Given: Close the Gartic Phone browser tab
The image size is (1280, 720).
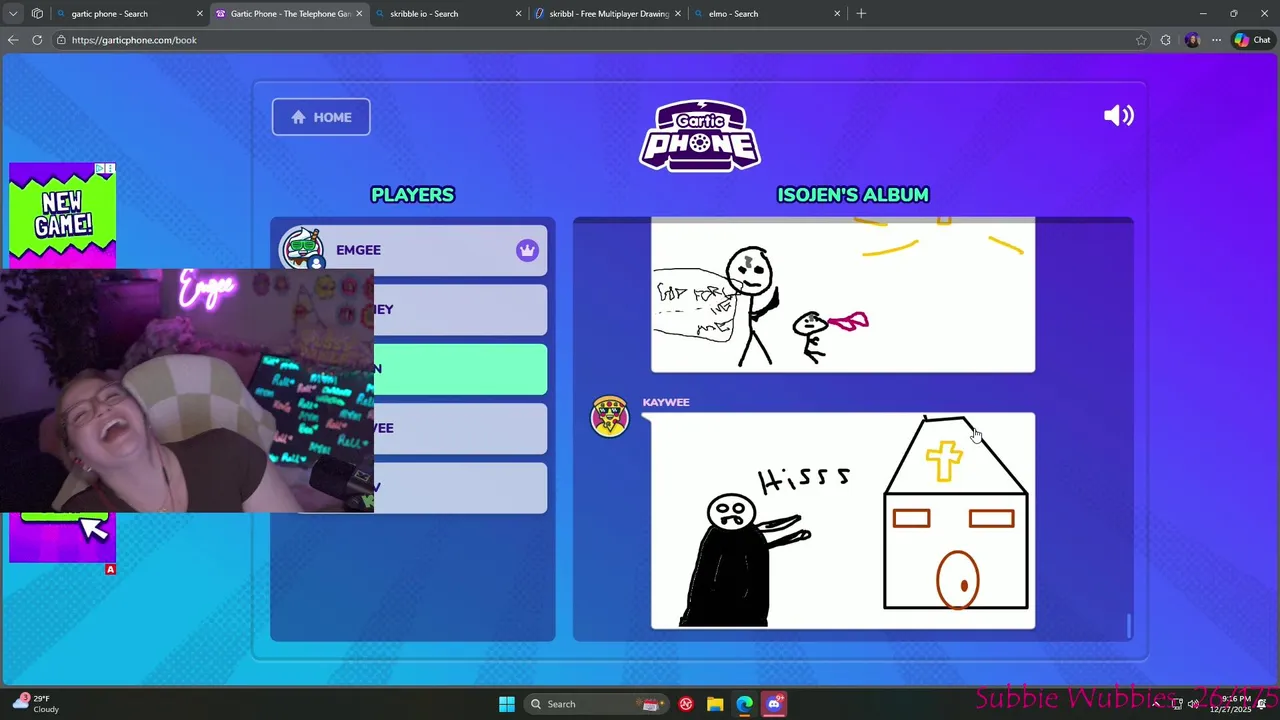Looking at the screenshot, I should tap(359, 14).
